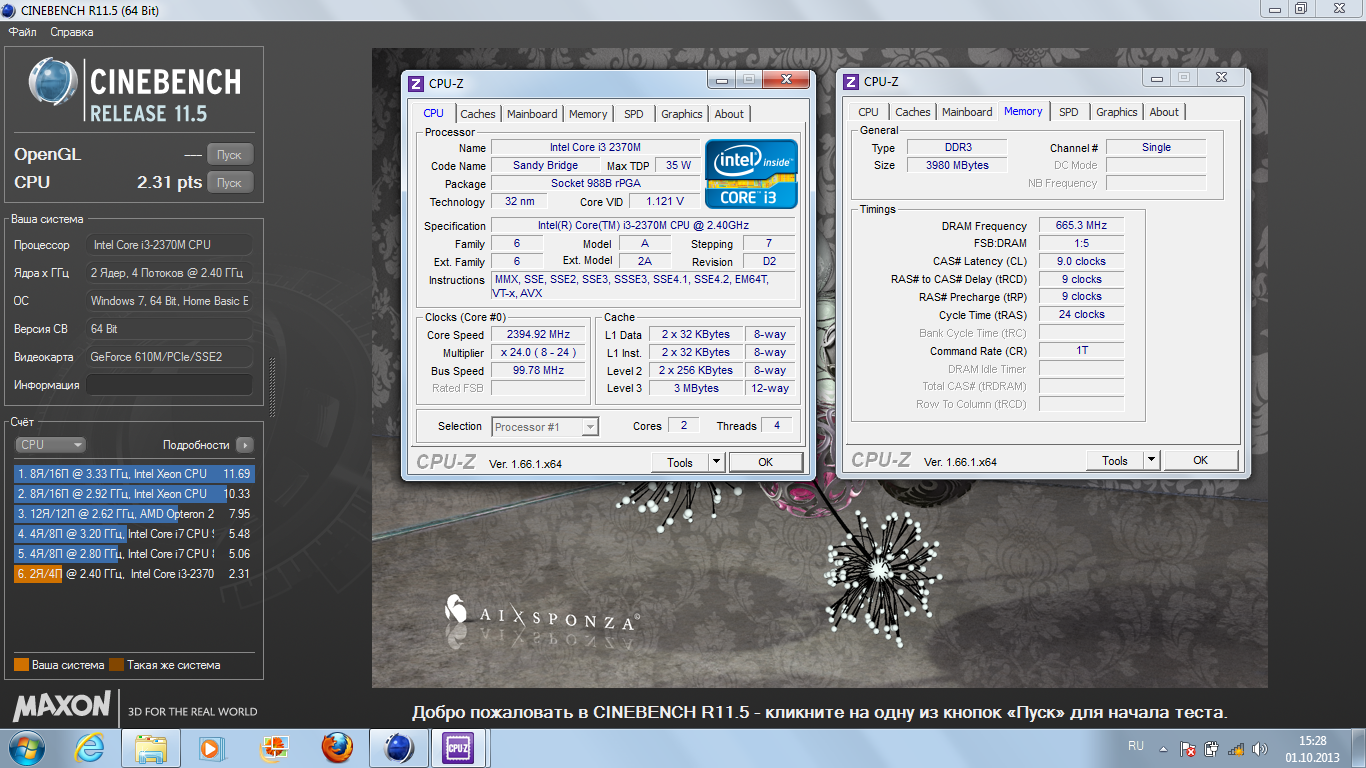Expand Tools dropdown arrow in left CPU-Z window

(716, 462)
